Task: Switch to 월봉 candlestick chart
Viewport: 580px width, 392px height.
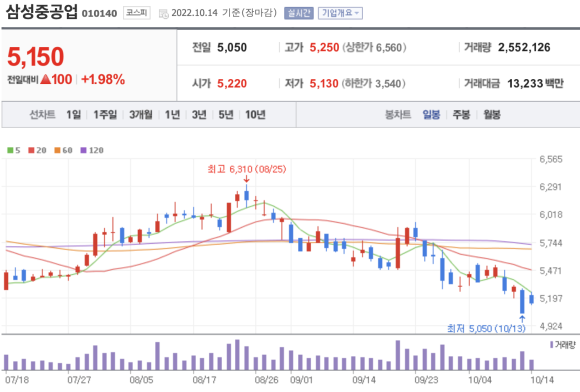Action: [x=492, y=115]
